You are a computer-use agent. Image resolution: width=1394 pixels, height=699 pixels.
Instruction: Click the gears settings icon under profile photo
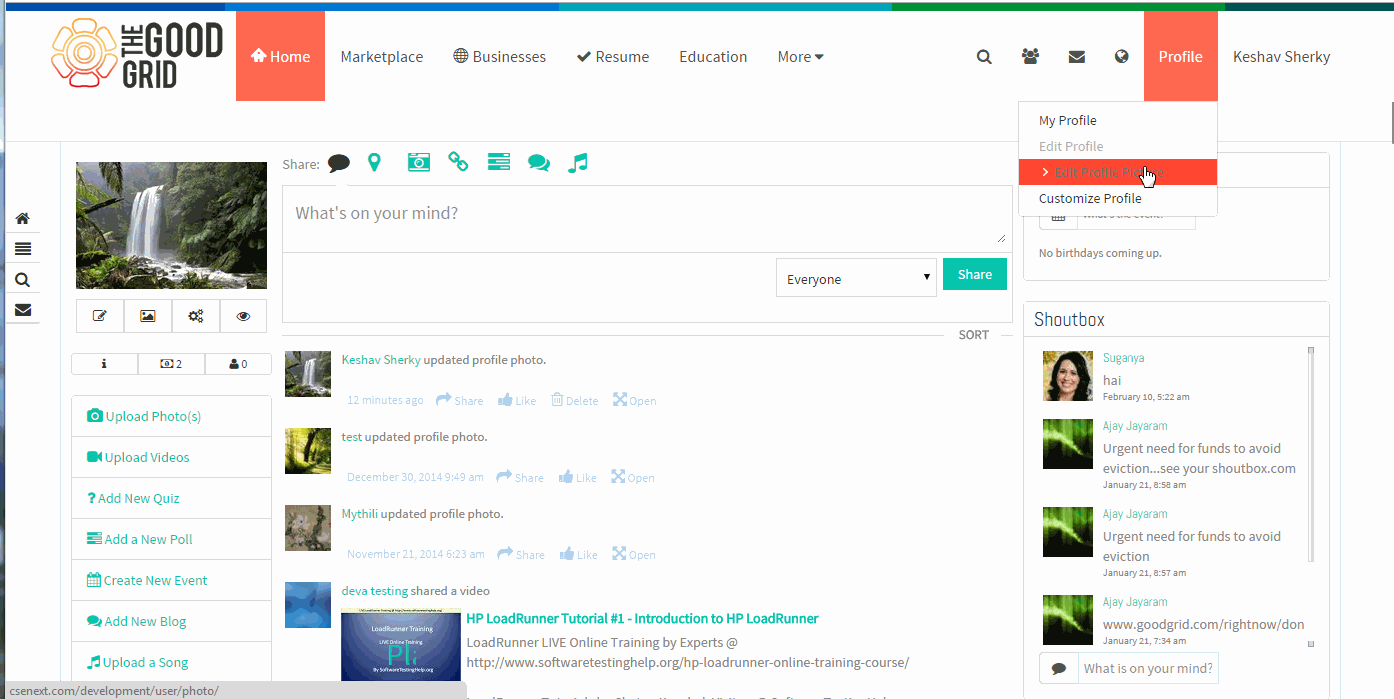point(196,316)
